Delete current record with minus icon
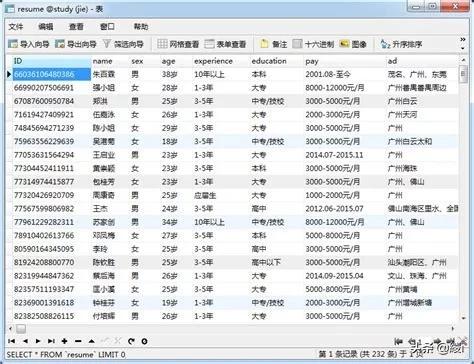474x364 pixels. [x=78, y=341]
